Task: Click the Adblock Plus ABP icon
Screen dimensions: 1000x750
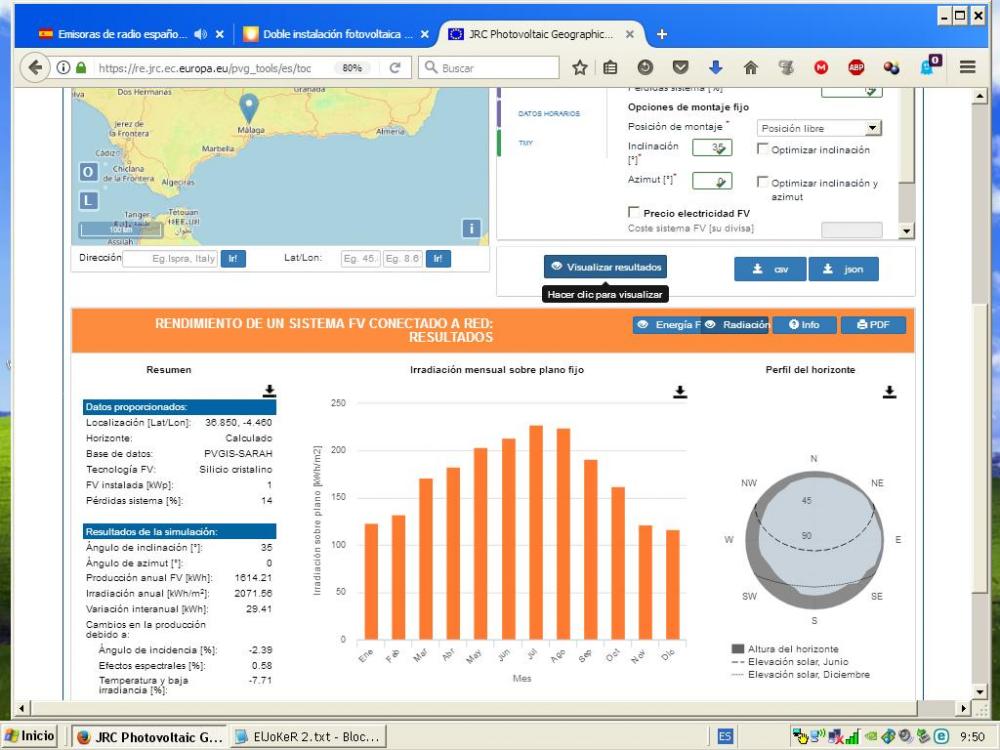Action: (856, 67)
